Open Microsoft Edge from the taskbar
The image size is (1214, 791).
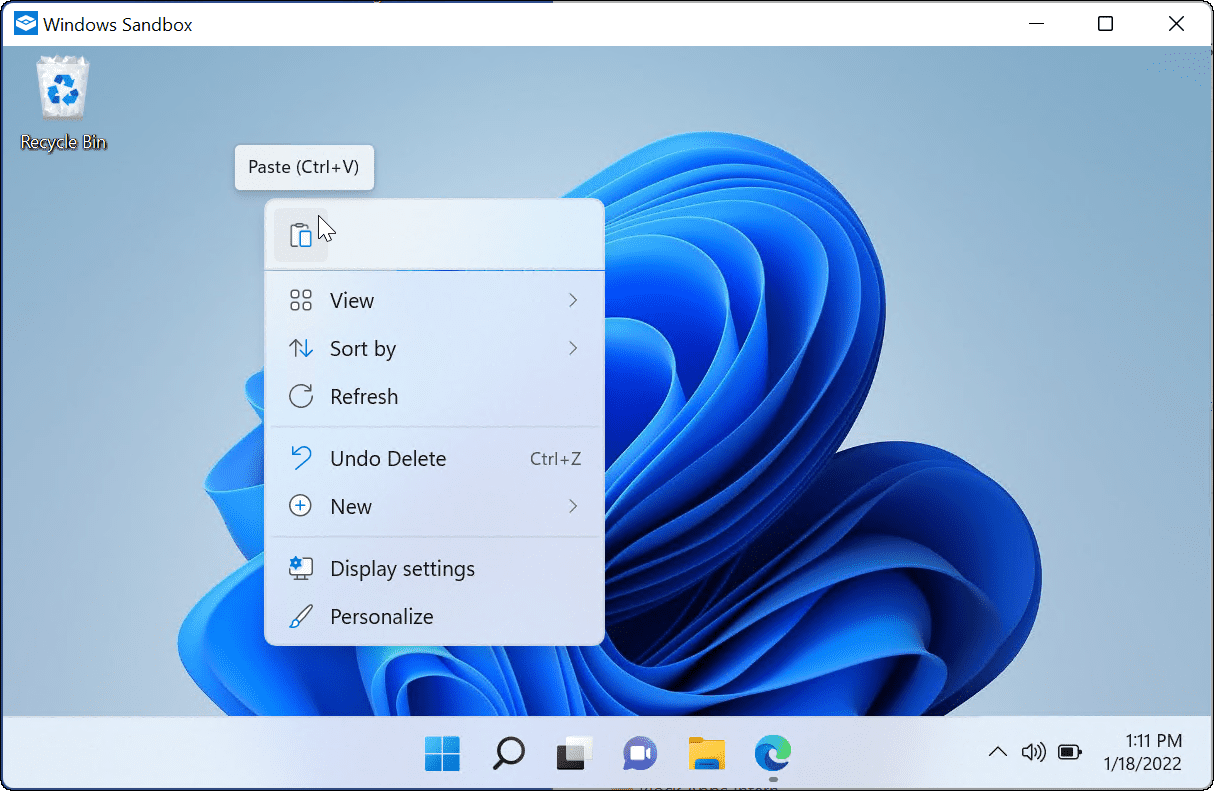[x=772, y=753]
